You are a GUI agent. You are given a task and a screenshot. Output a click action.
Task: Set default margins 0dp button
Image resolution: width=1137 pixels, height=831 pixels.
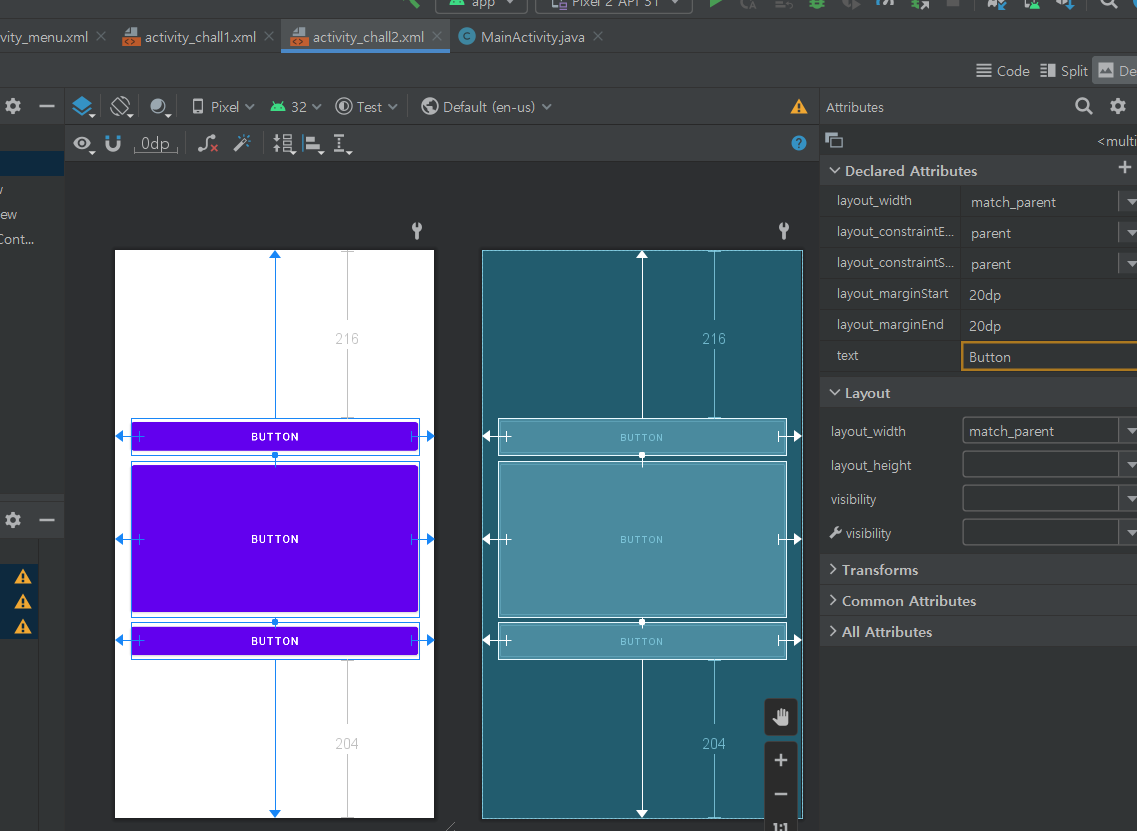(155, 144)
